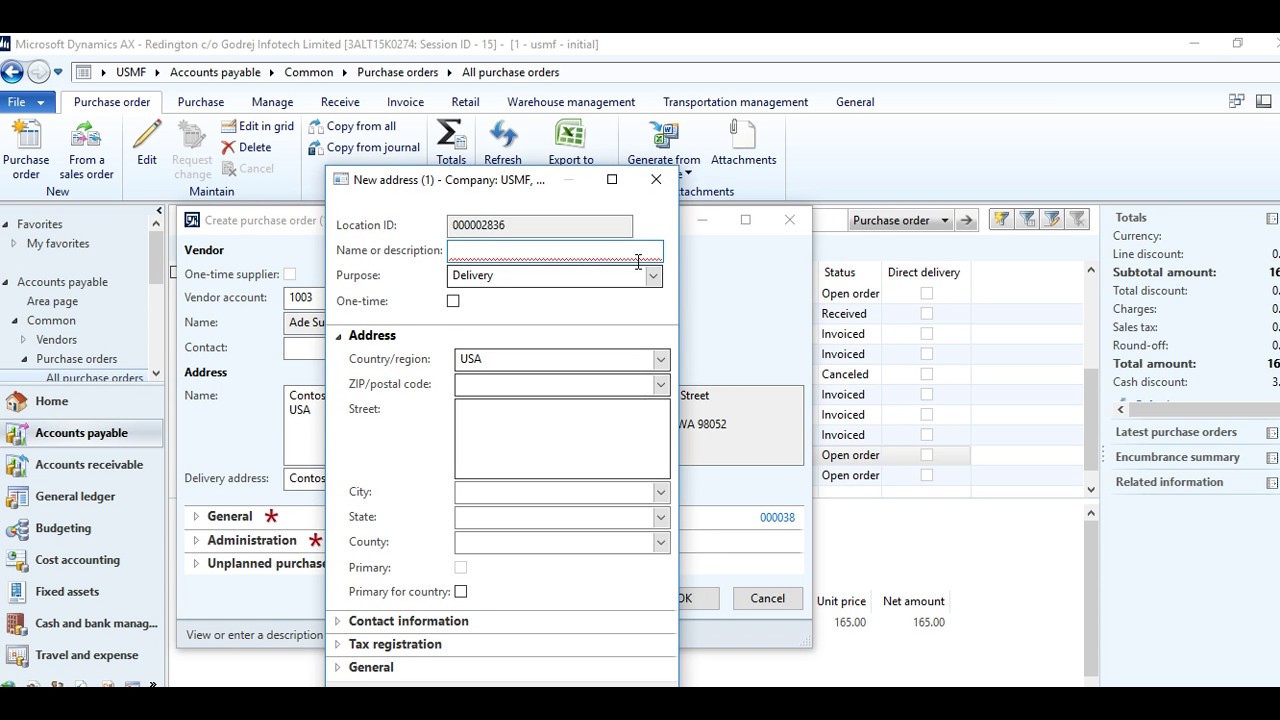
Task: Click the Street text box
Action: pos(562,439)
